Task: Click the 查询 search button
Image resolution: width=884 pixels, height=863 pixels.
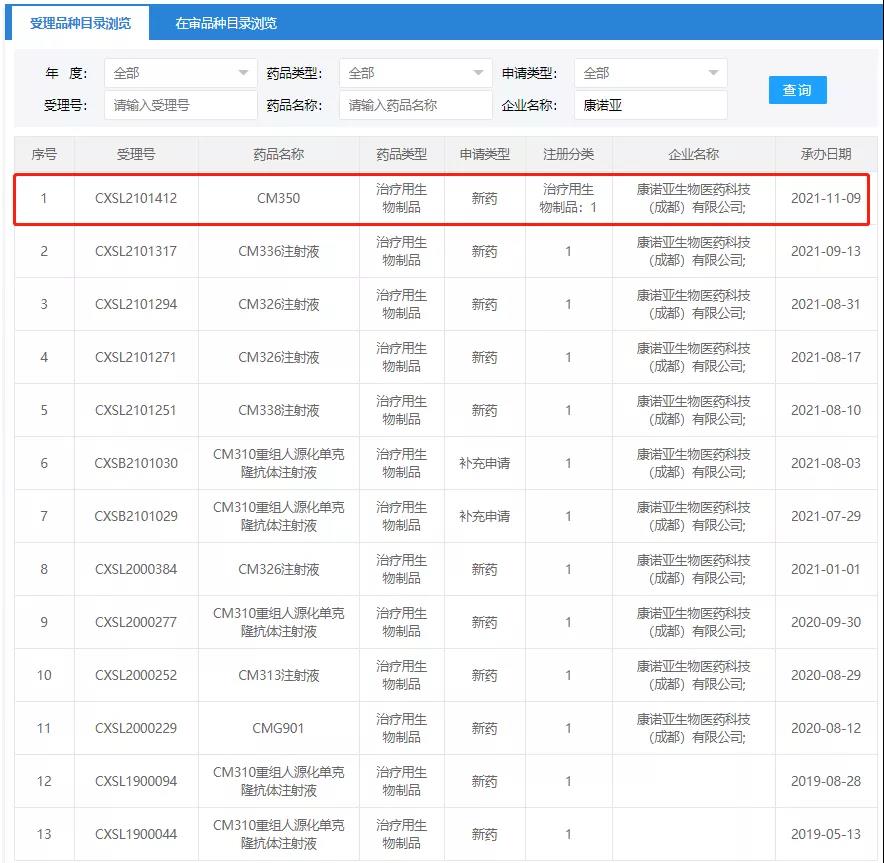Action: coord(797,90)
